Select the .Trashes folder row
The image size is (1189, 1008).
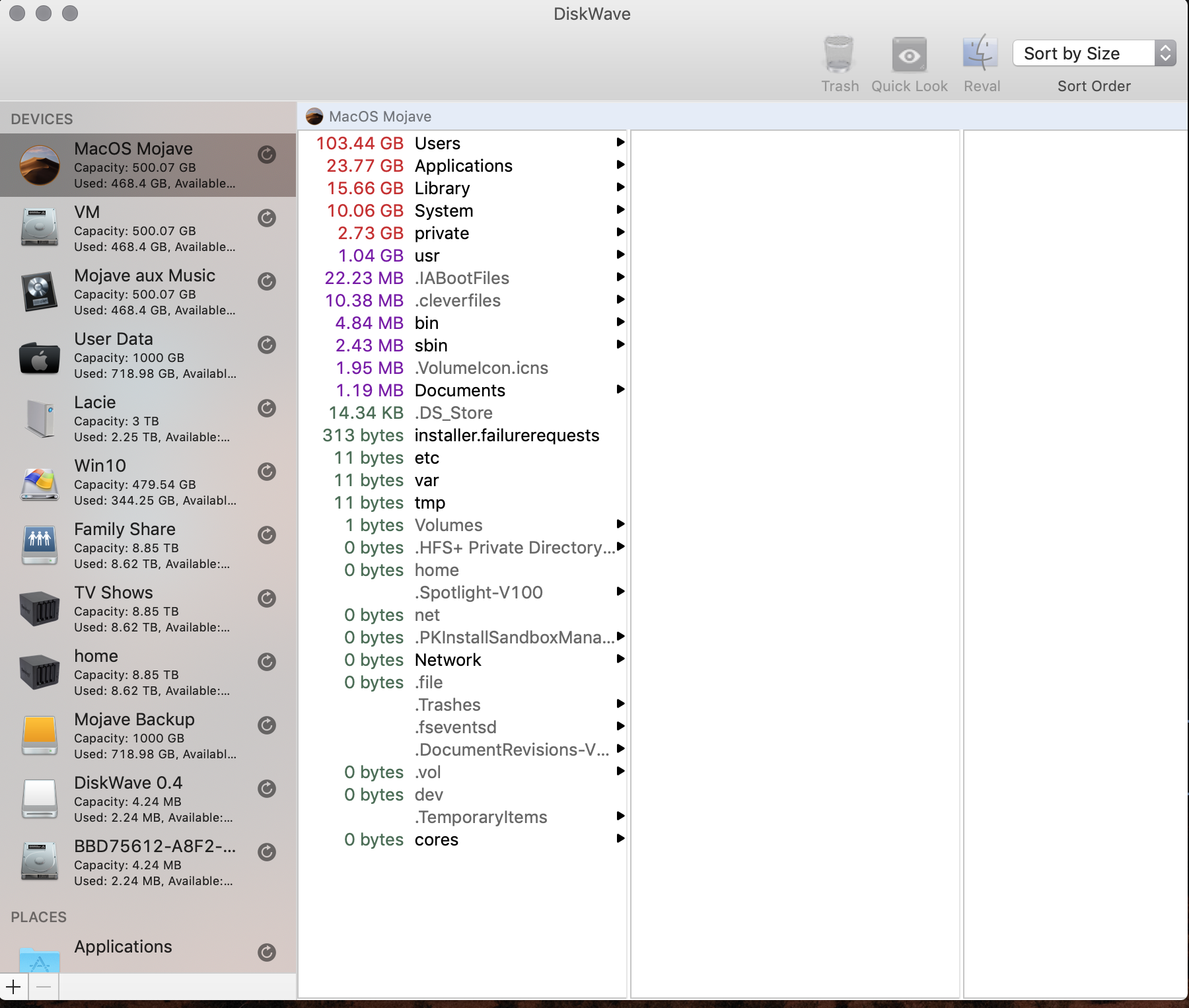click(x=462, y=705)
